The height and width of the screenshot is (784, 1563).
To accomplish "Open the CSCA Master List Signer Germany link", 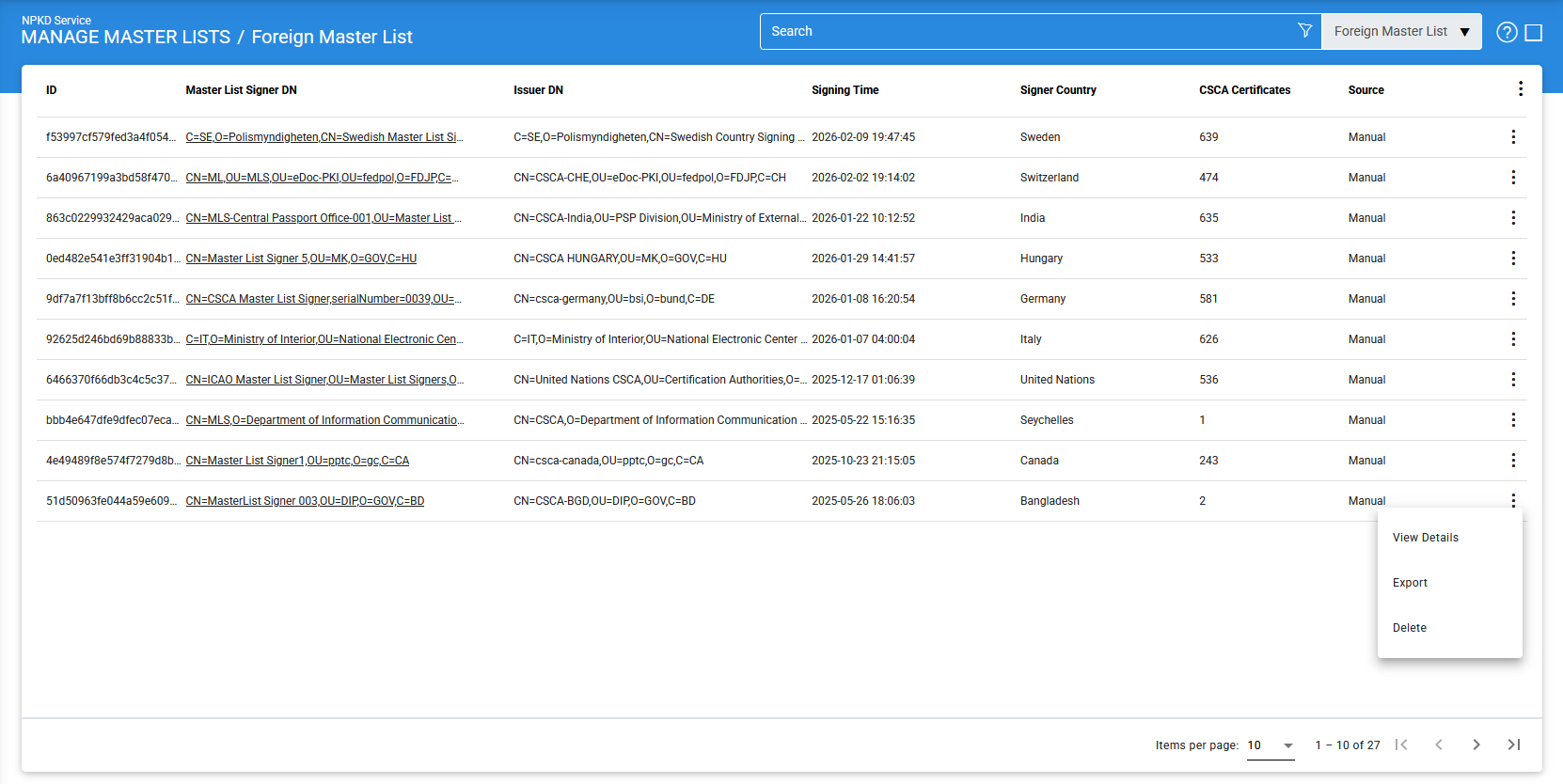I will 324,299.
